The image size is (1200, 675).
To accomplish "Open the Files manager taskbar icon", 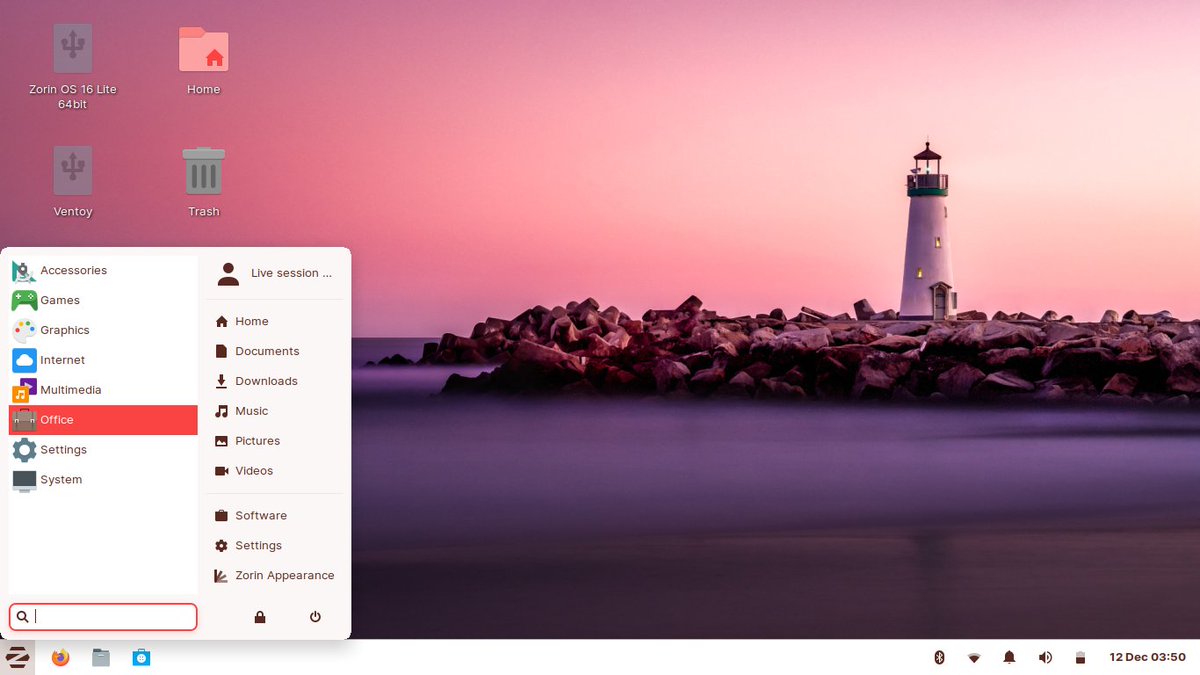I will (101, 657).
